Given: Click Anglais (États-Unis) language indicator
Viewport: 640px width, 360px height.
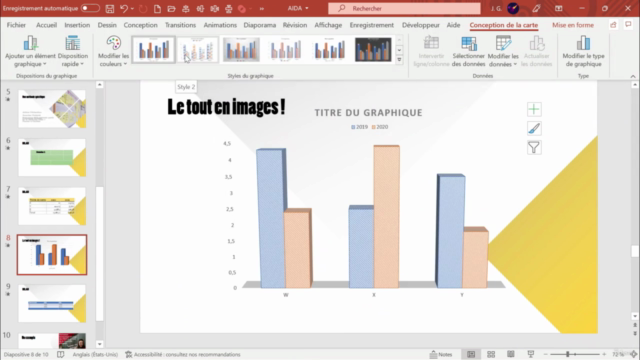Looking at the screenshot, I should (x=95, y=354).
